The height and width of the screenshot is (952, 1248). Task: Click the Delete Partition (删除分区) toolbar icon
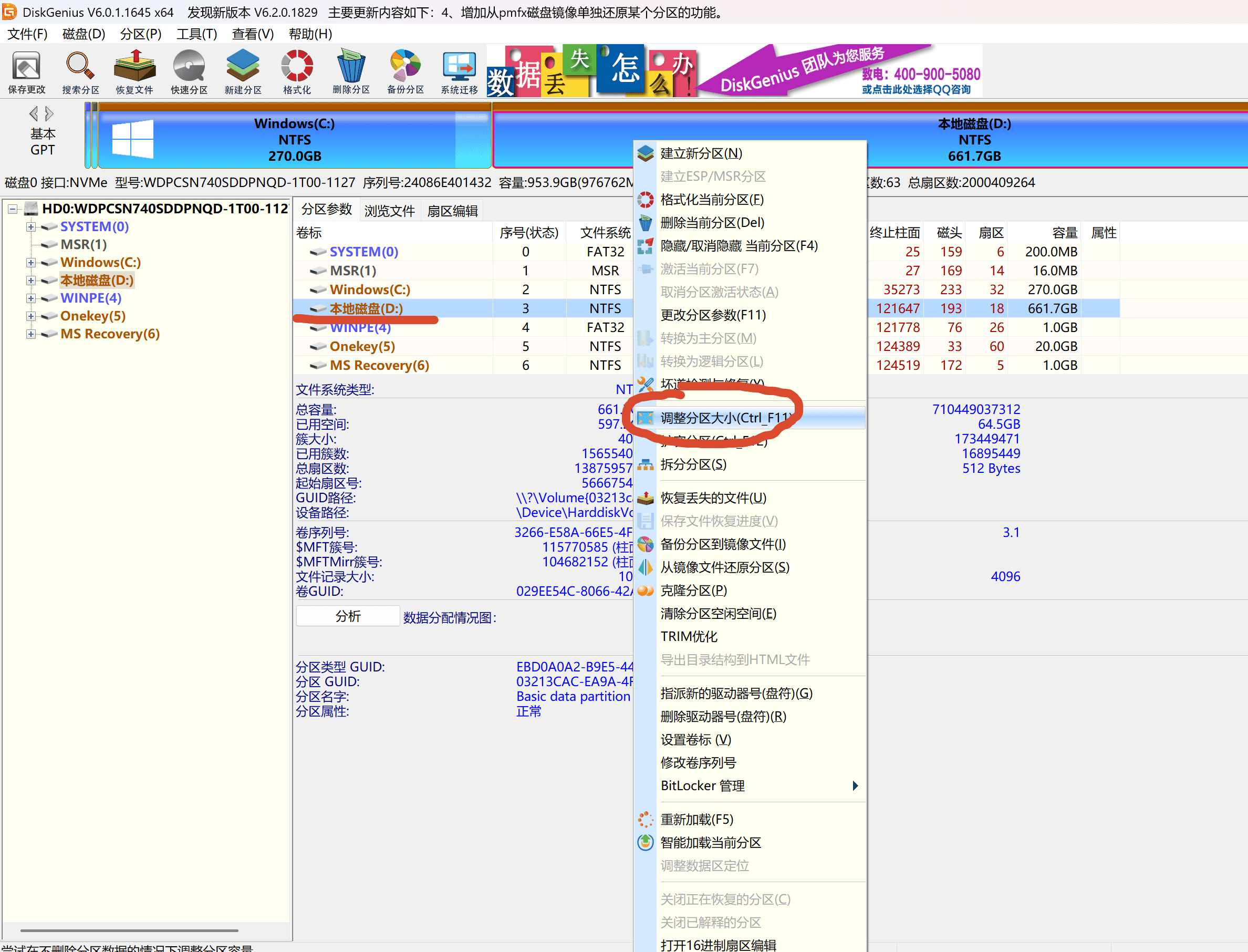(x=351, y=73)
